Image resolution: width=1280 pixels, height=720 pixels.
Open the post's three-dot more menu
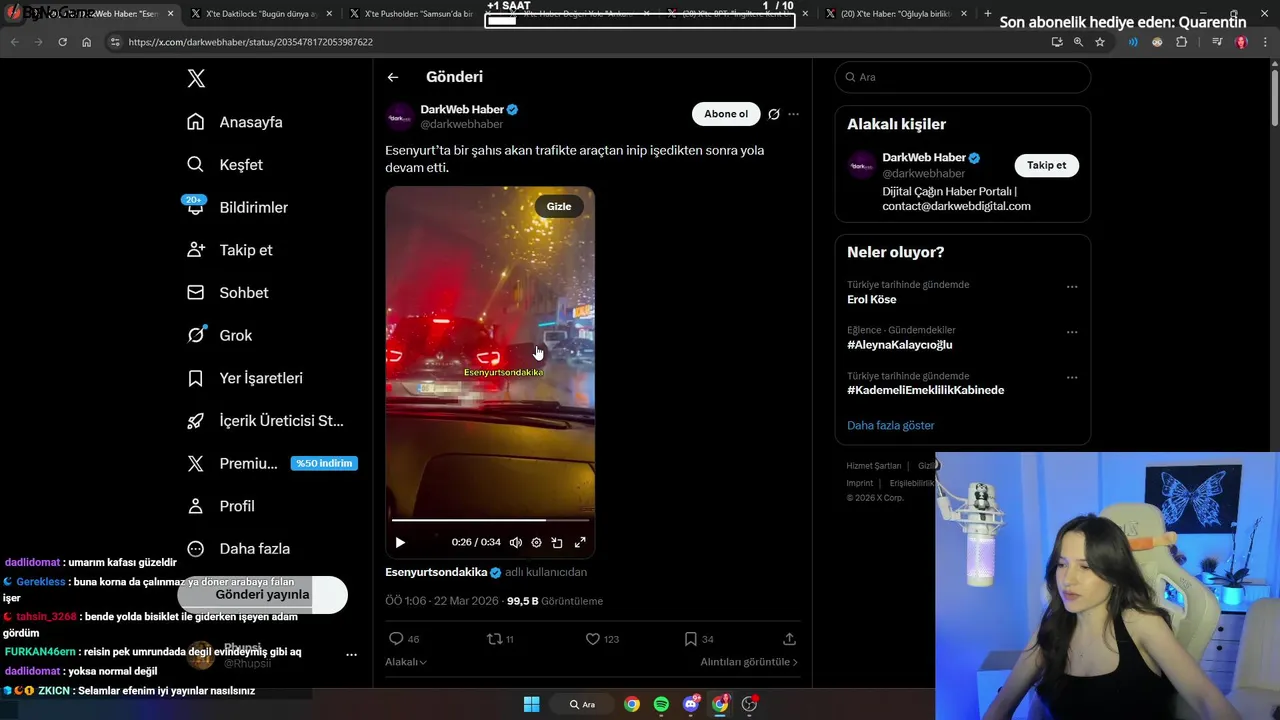794,114
